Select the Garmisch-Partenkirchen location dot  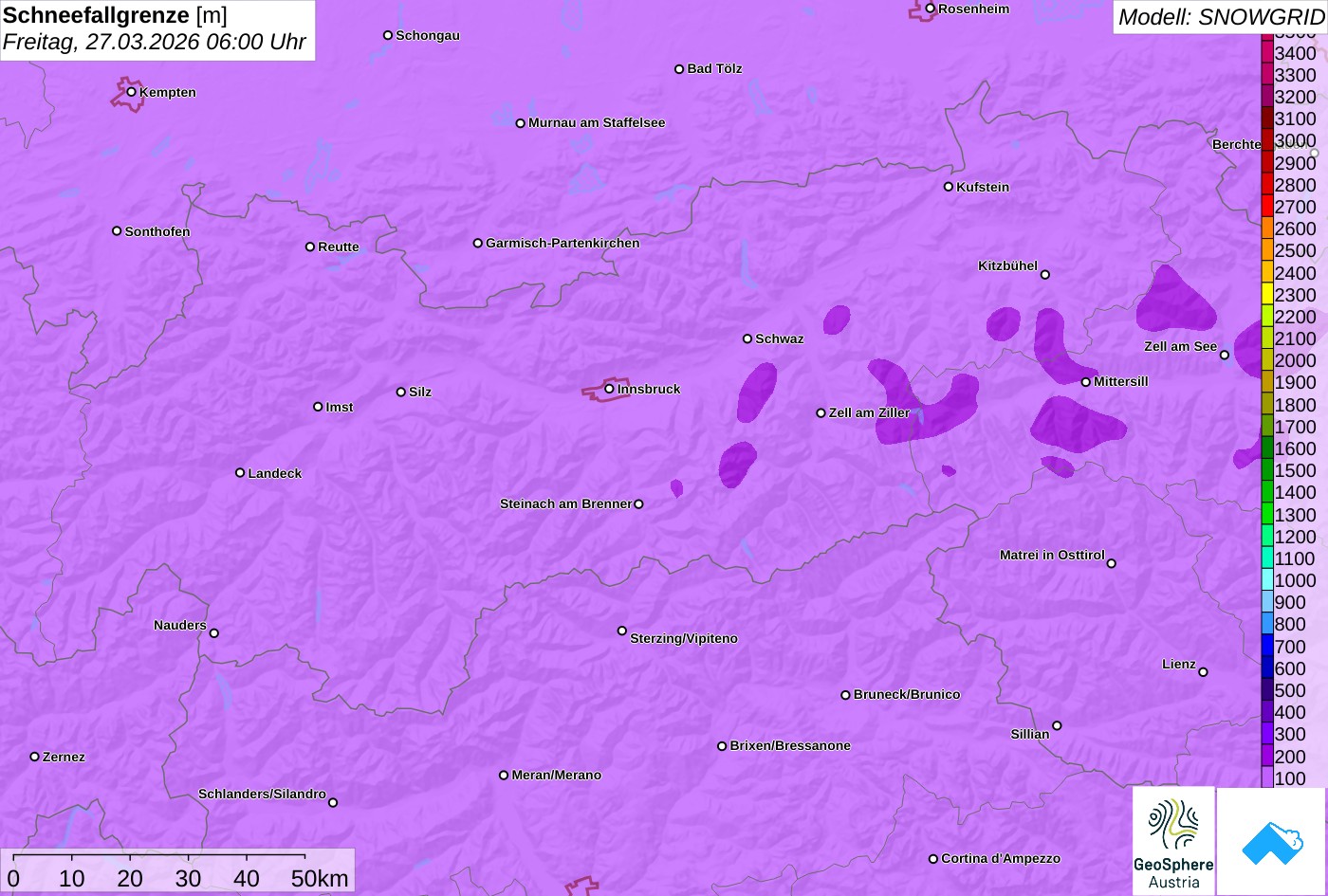(x=478, y=243)
